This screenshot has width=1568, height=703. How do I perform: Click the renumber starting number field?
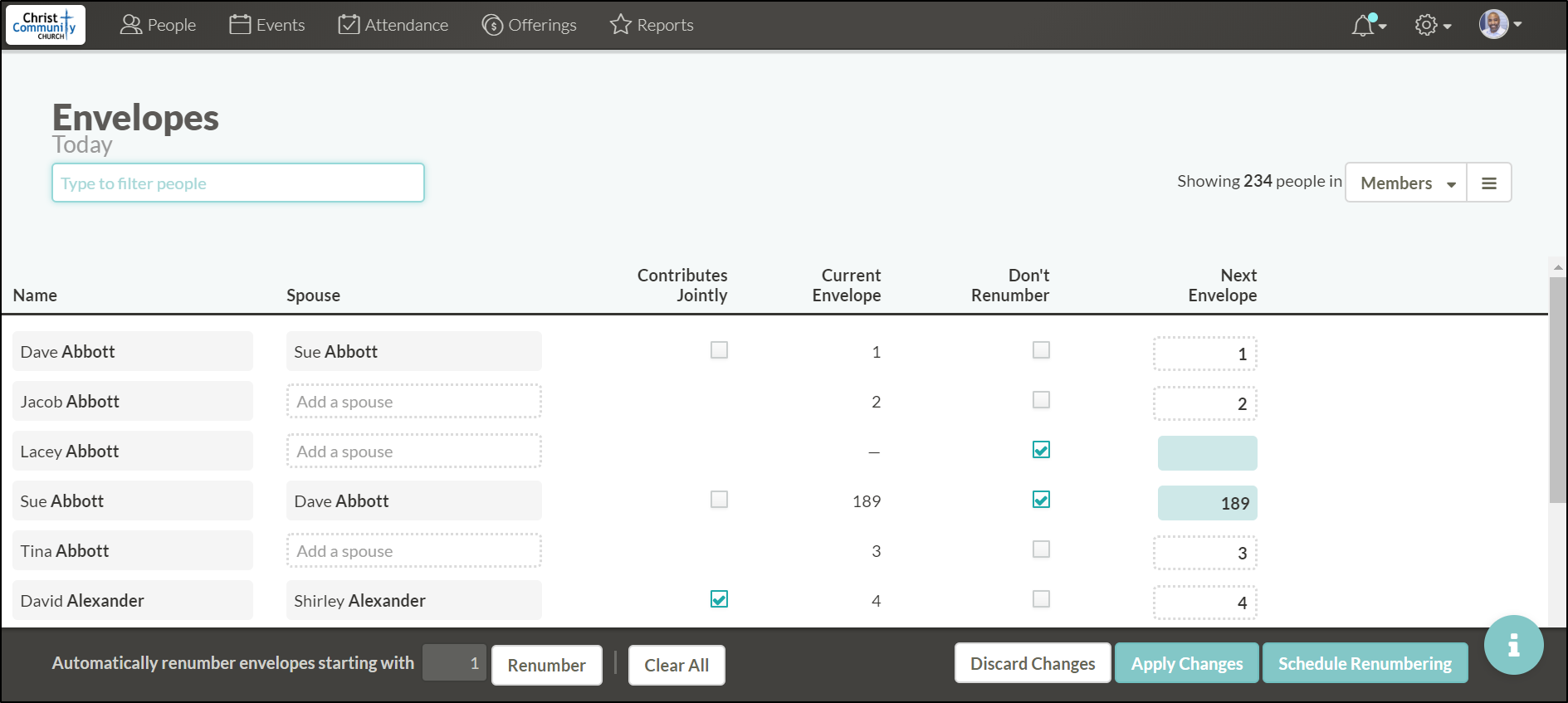(454, 662)
